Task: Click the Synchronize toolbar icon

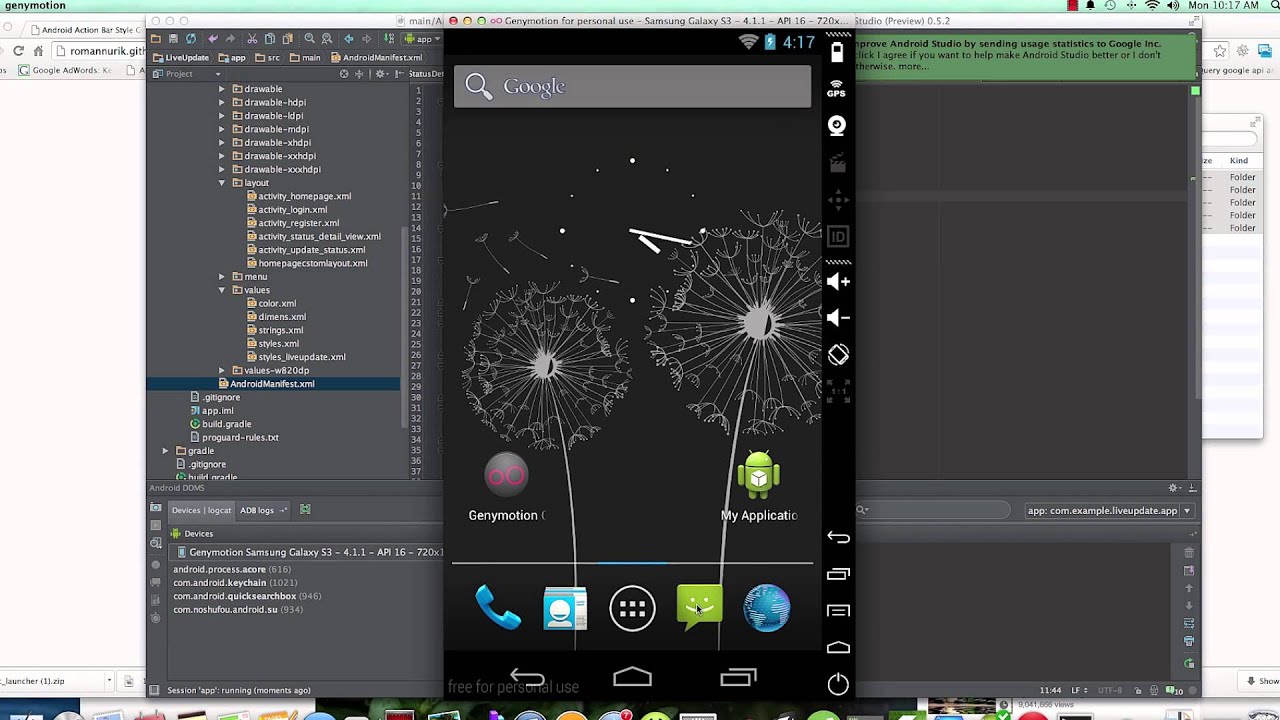Action: [x=191, y=39]
